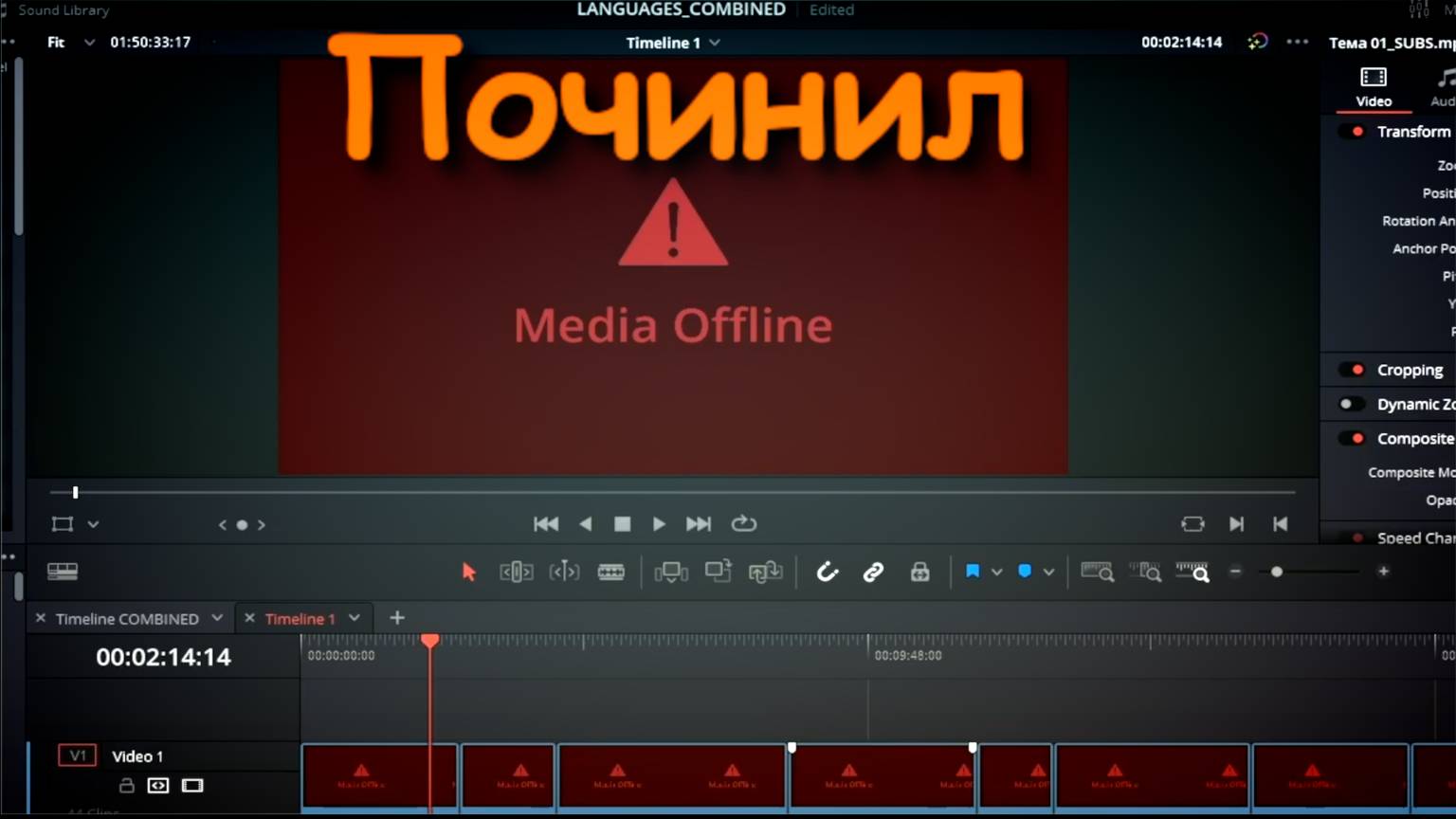Play forward
The height and width of the screenshot is (819, 1456).
click(x=659, y=524)
